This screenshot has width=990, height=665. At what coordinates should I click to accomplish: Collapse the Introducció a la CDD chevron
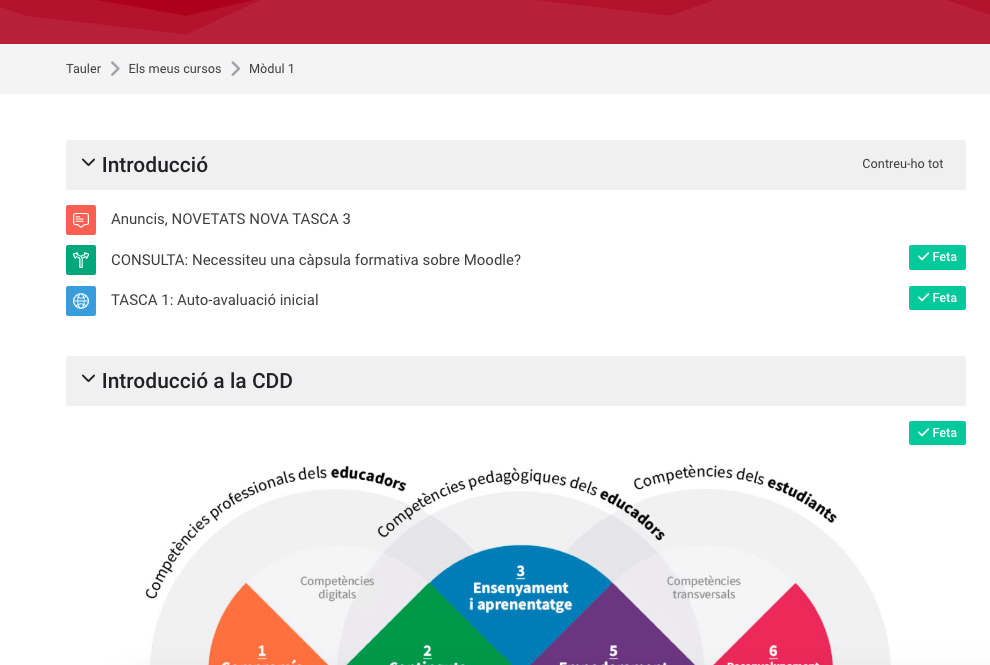pos(88,380)
